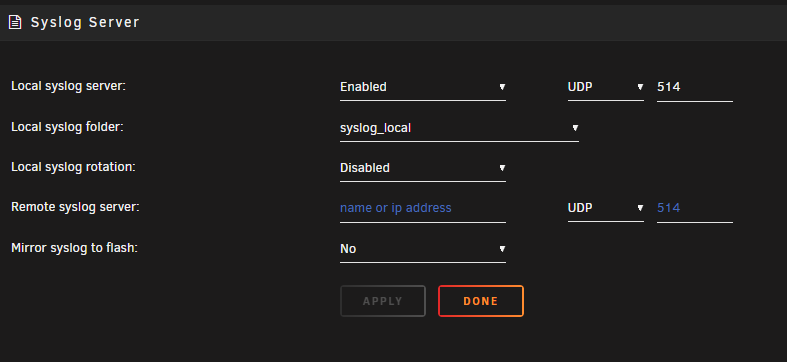The width and height of the screenshot is (787, 362).
Task: Click the arrow beside syslog_local
Action: pos(575,128)
